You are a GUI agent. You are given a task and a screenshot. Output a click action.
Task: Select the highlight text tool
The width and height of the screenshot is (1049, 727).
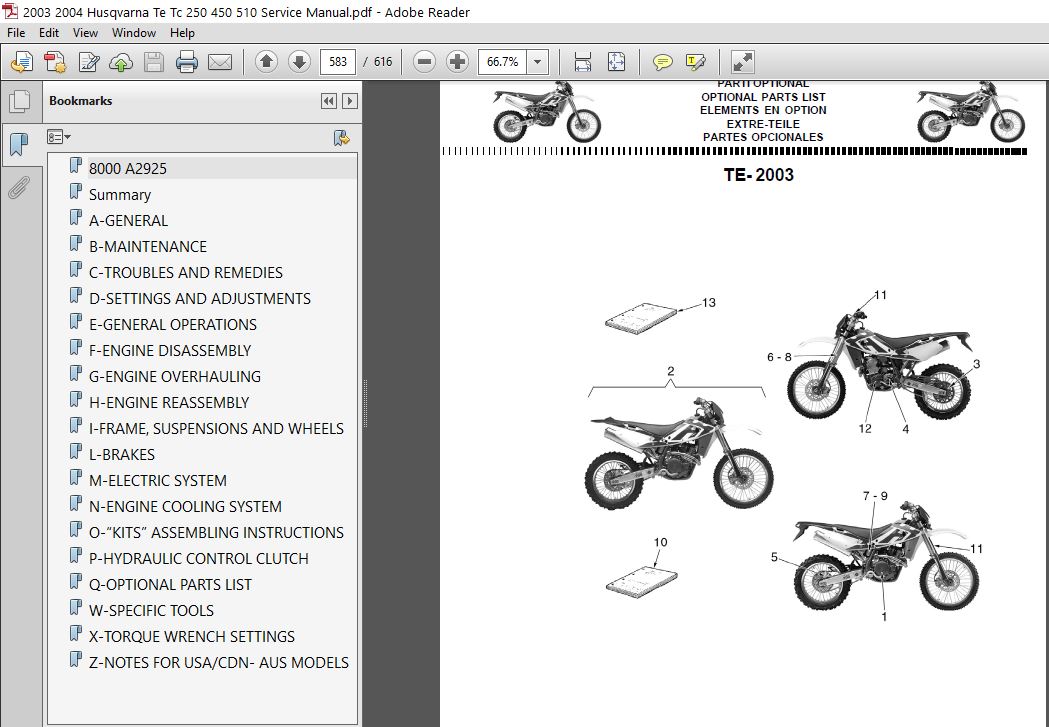point(695,62)
